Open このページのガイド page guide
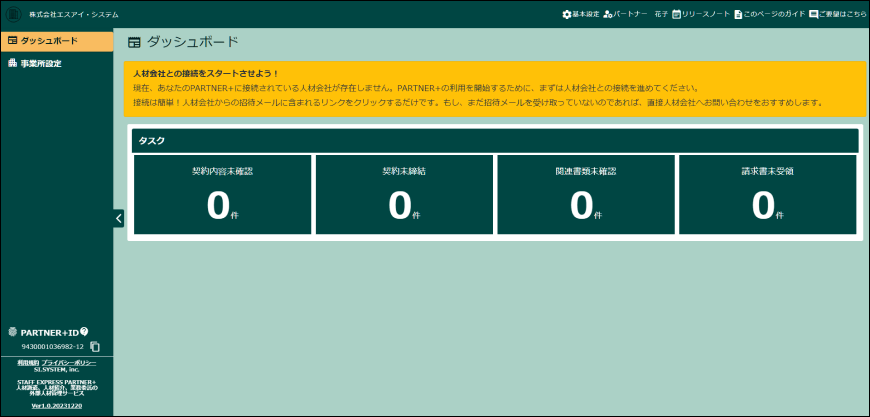Viewport: 870px width, 417px height. tap(770, 14)
